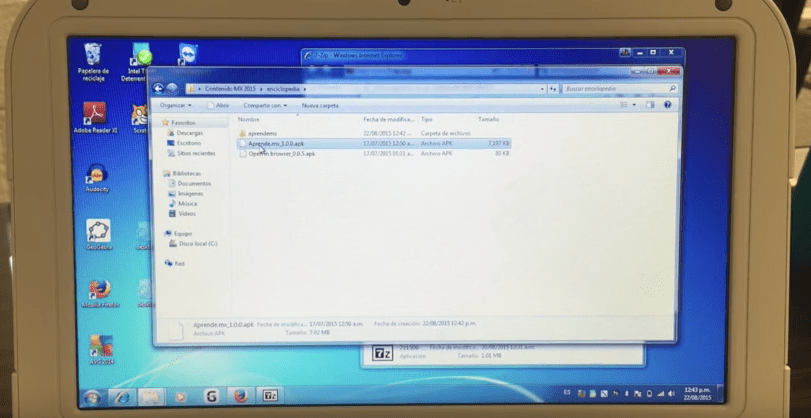This screenshot has height=418, width=811.
Task: Click the 7z taskbar button
Action: coord(269,396)
